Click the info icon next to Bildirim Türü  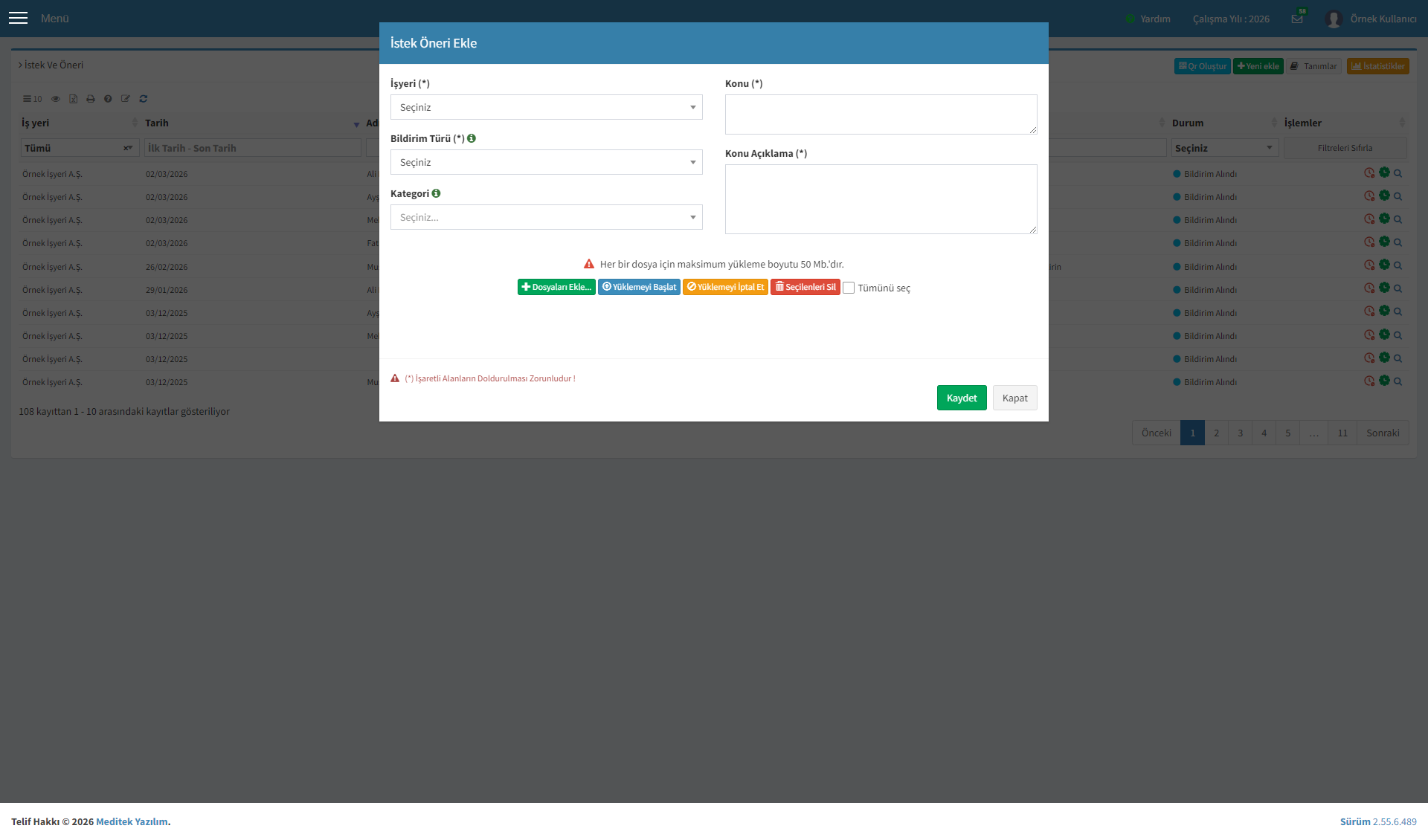coord(472,138)
